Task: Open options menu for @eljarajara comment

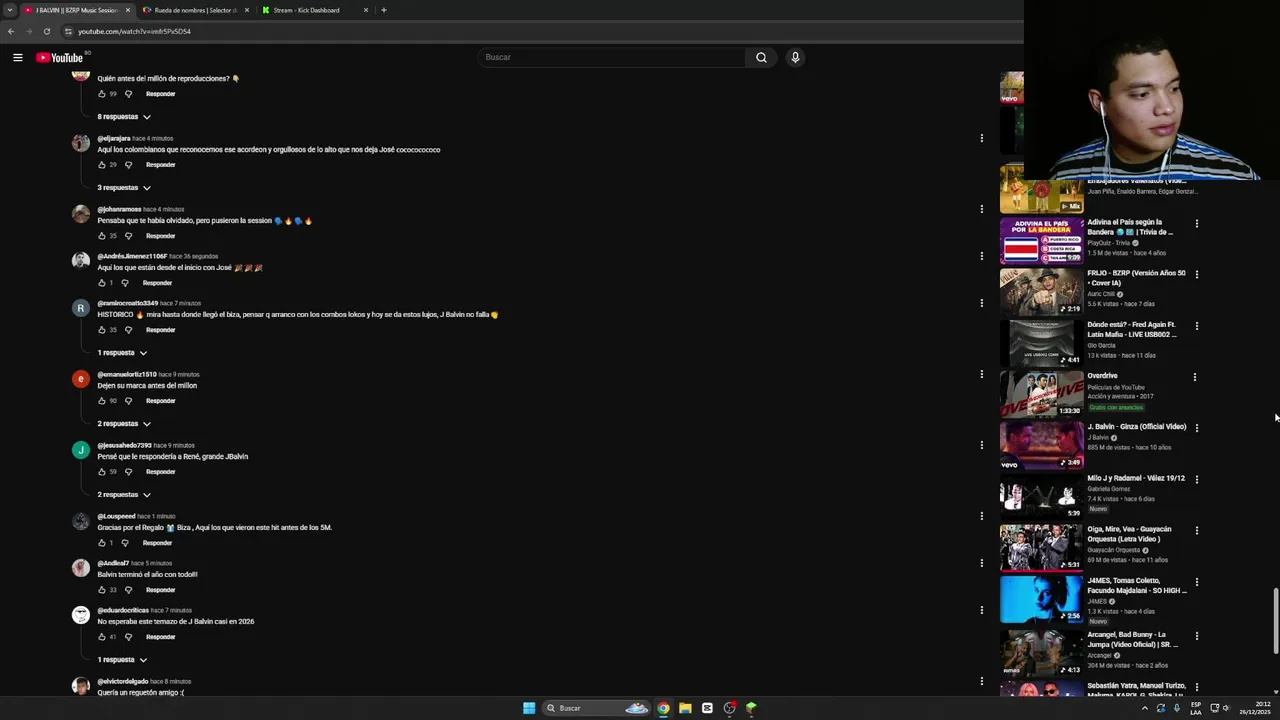Action: pos(981,138)
